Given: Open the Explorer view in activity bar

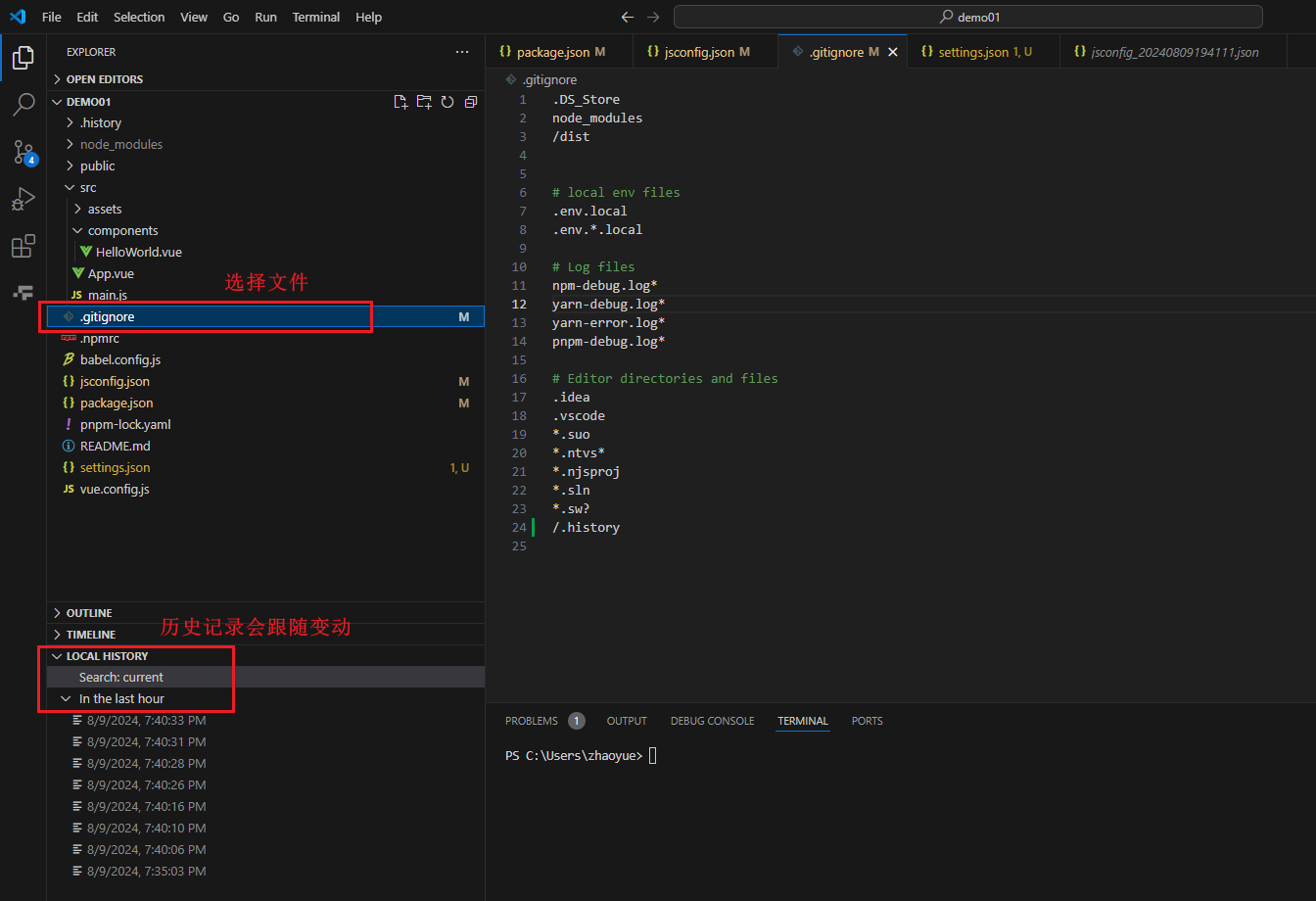Looking at the screenshot, I should pyautogui.click(x=23, y=57).
